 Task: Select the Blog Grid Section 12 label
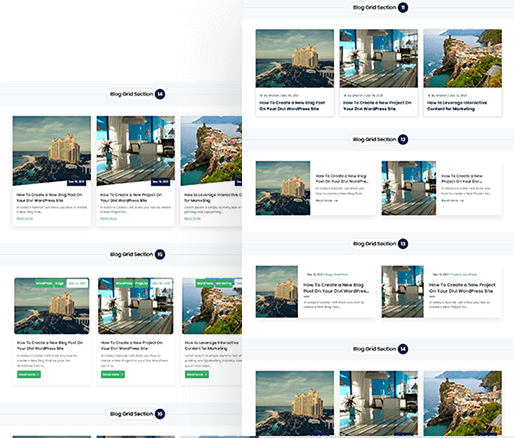(374, 139)
